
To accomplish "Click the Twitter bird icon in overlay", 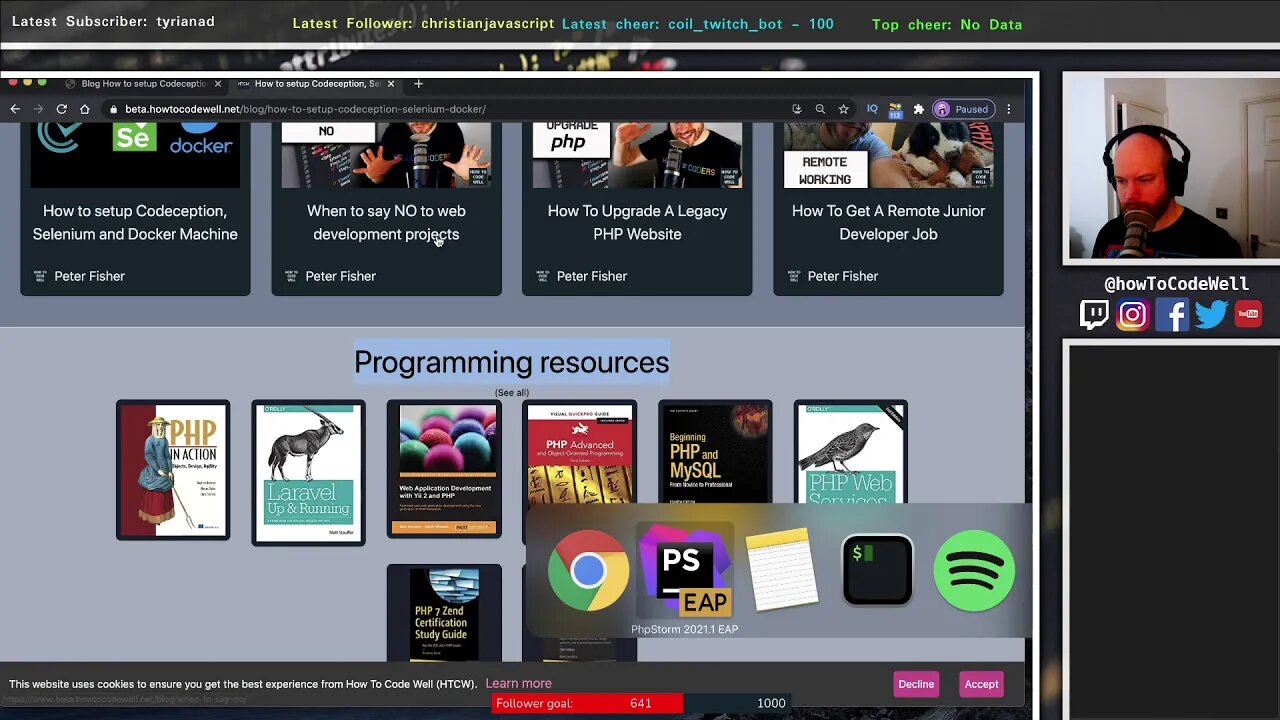I will [x=1210, y=315].
